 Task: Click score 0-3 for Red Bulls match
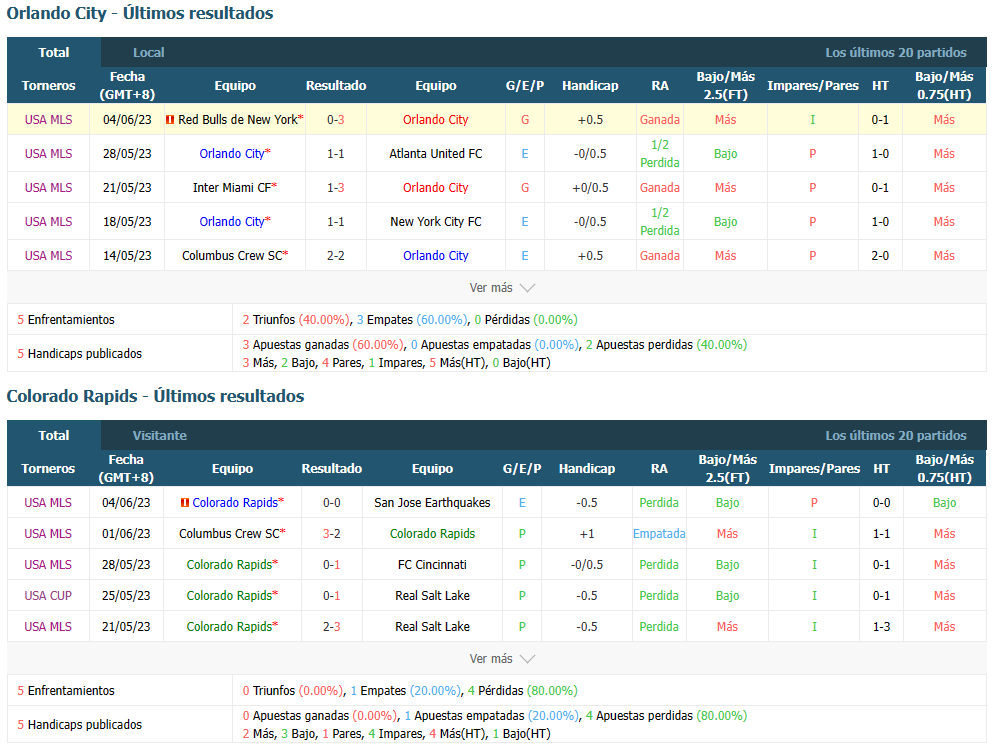335,120
